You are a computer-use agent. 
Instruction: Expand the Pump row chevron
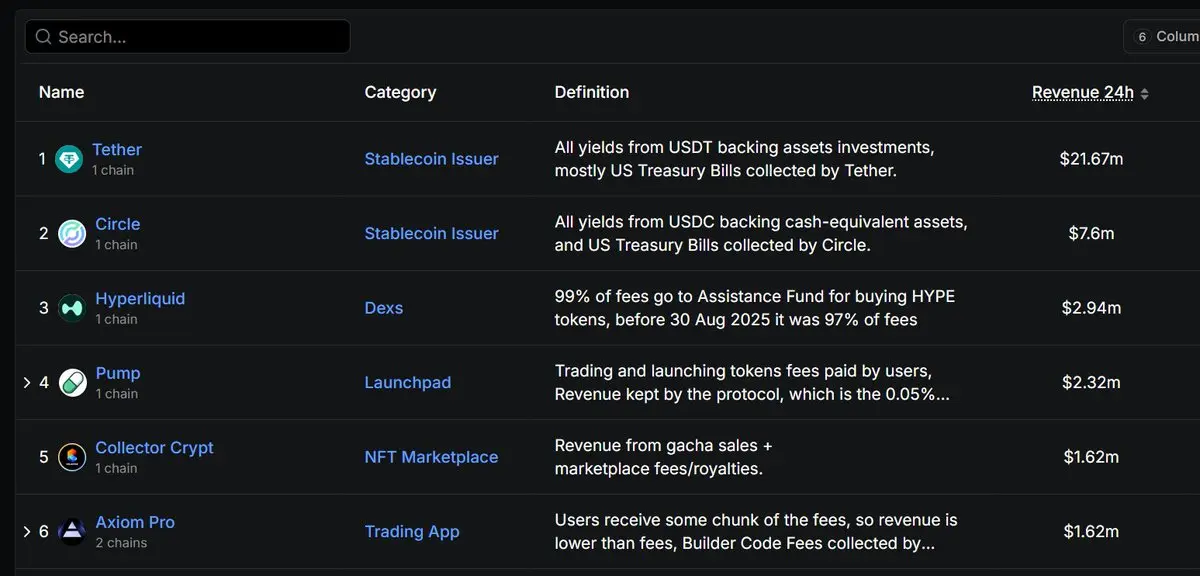point(27,383)
